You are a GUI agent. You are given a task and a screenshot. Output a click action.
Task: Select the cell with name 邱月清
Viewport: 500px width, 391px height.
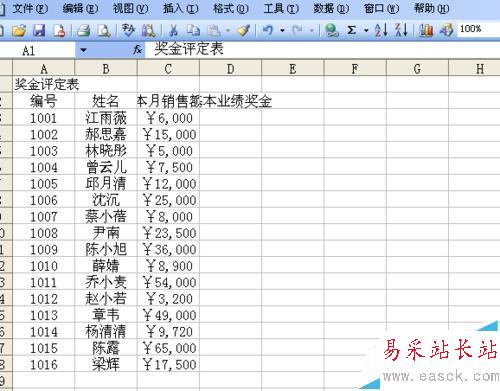click(x=106, y=183)
